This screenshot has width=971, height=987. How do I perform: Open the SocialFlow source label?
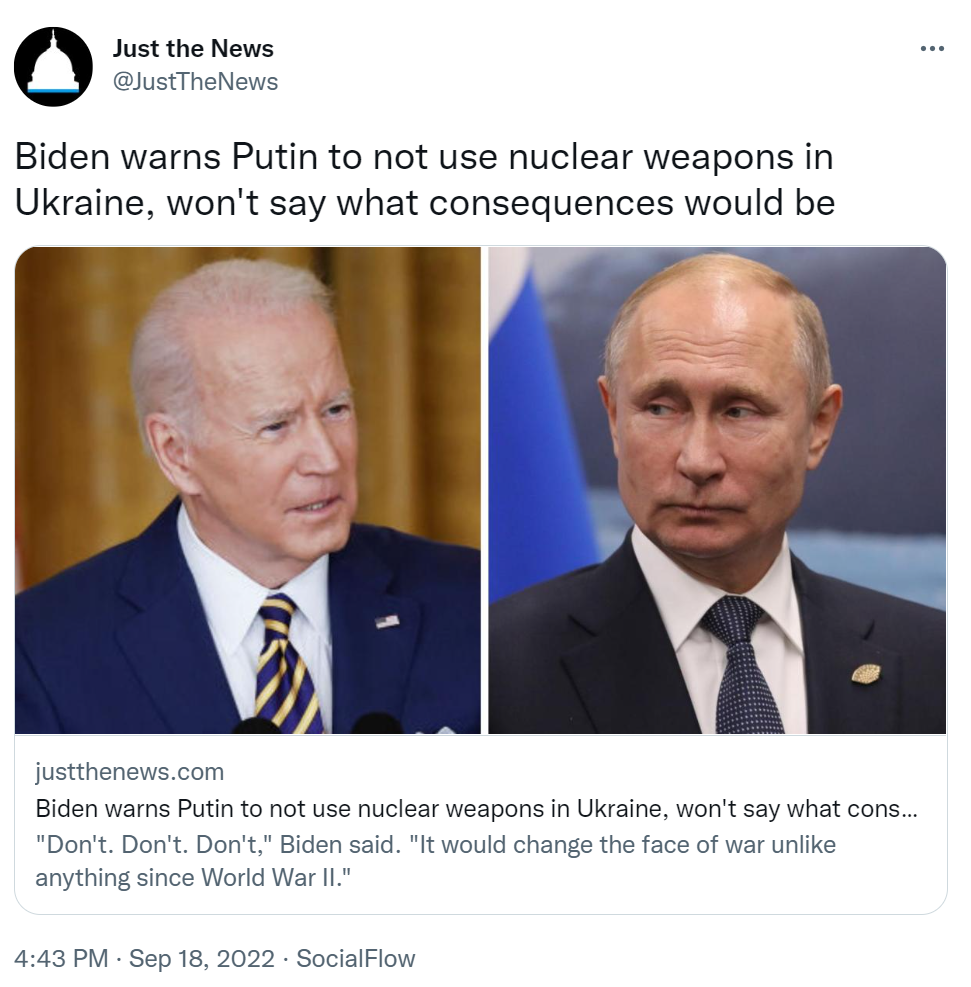356,959
